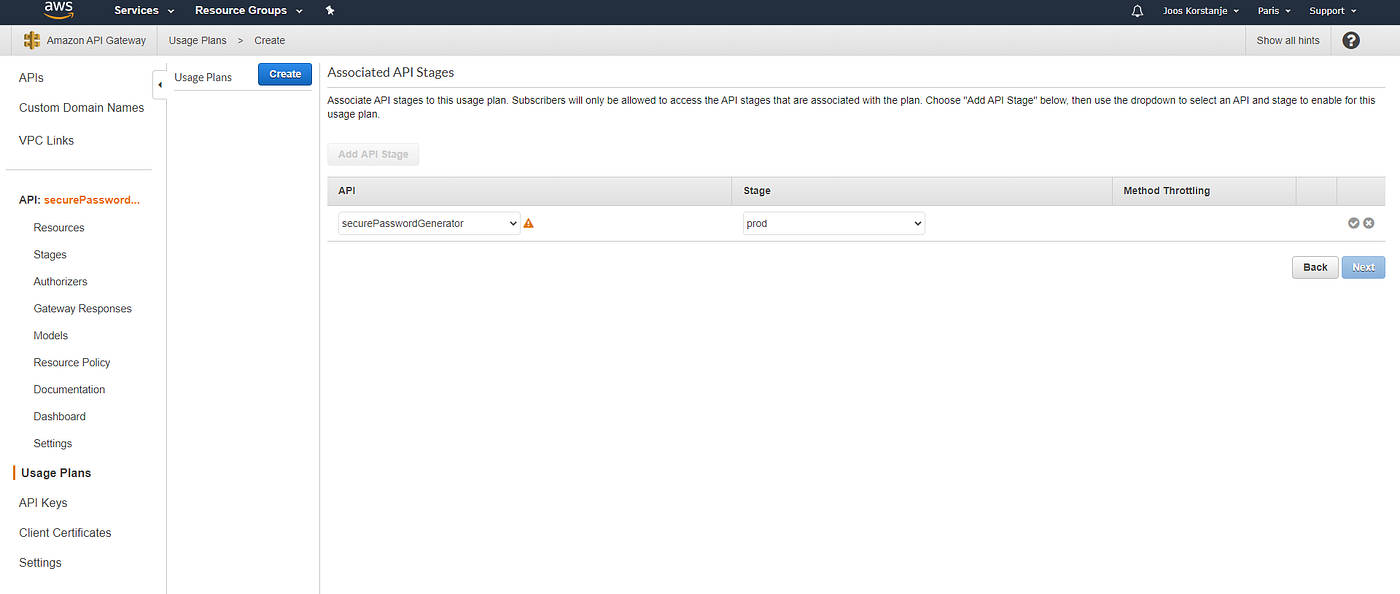The height and width of the screenshot is (594, 1400).
Task: Open the Paris region menu
Action: click(x=1274, y=11)
